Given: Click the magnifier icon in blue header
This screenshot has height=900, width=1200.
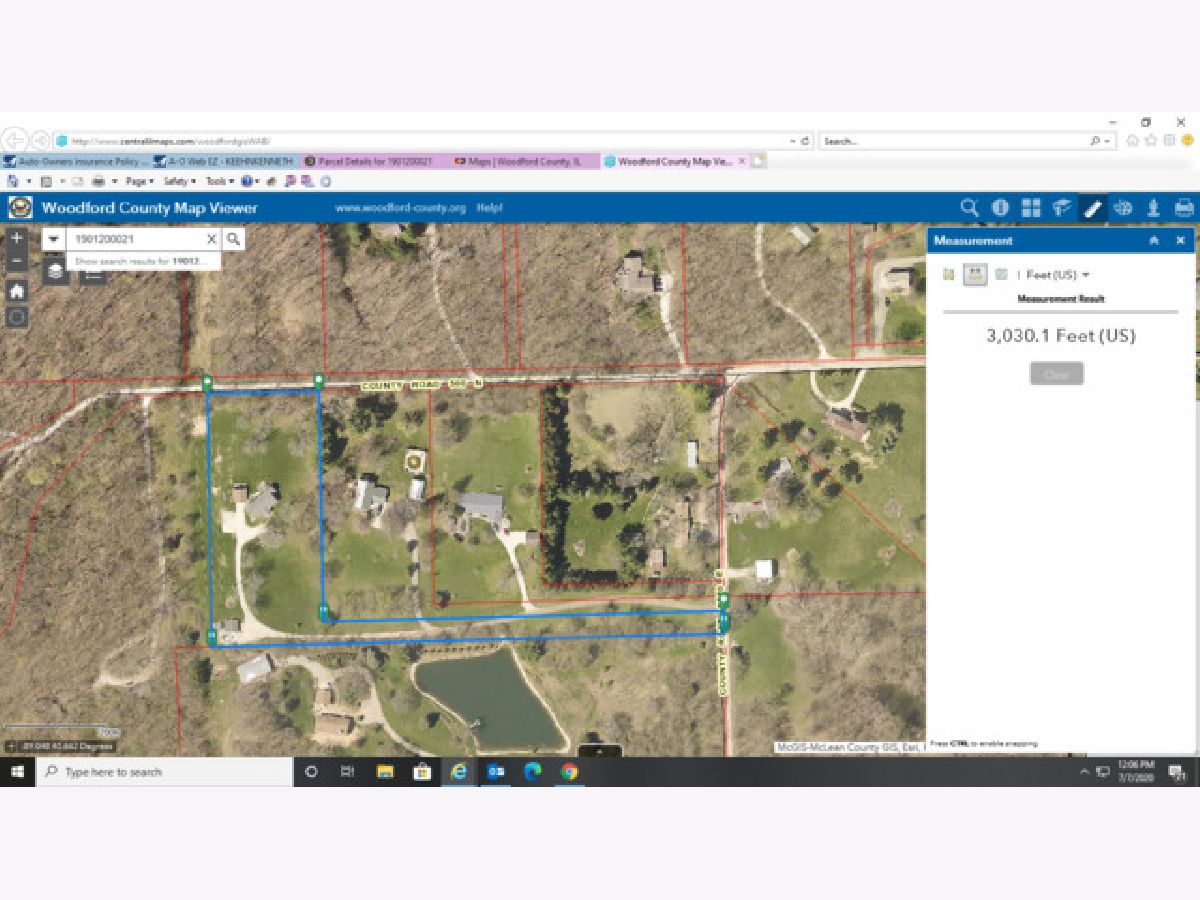Looking at the screenshot, I should coord(969,208).
